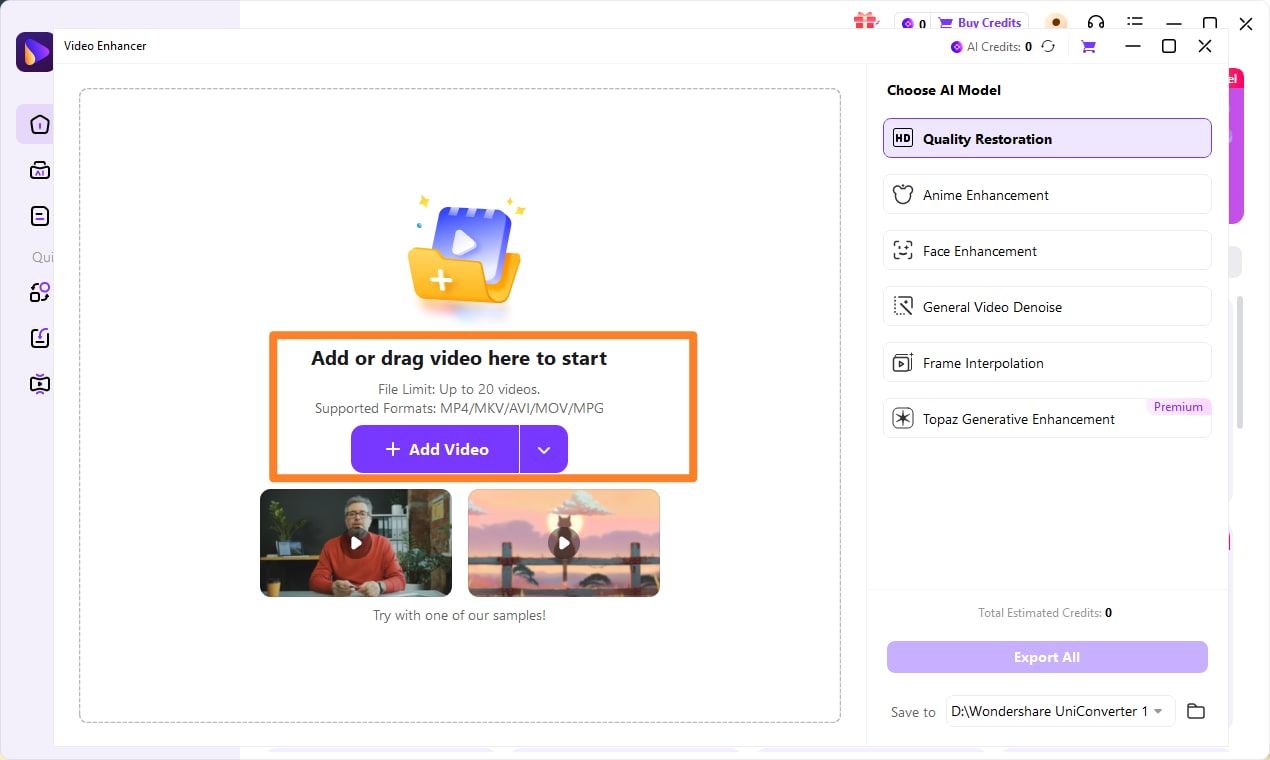Screen dimensions: 1270x760
Task: Open the Downloader tool in the sidebar
Action: 38,337
